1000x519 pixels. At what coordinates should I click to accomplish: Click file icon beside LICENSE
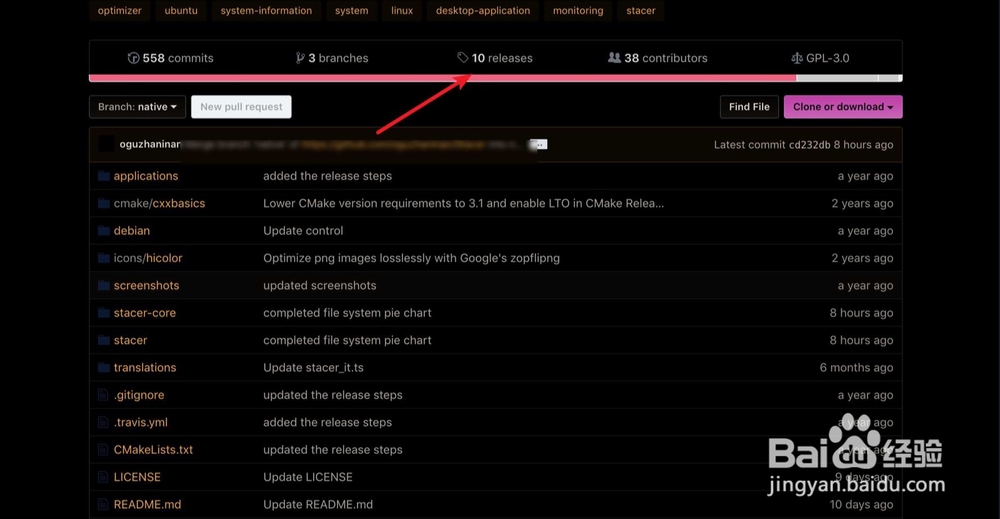point(103,478)
